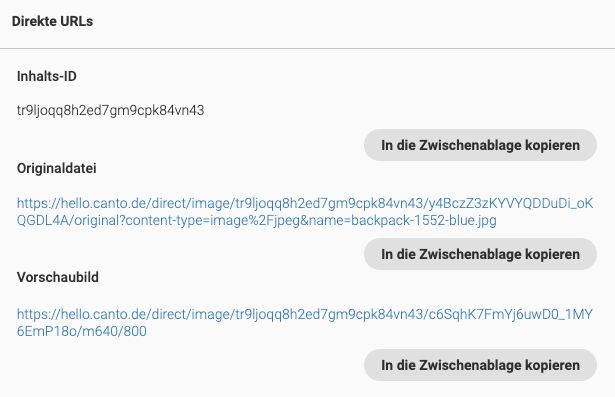This screenshot has width=615, height=397.
Task: Copy the Vorschaubild URL to clipboard
Action: [x=480, y=365]
